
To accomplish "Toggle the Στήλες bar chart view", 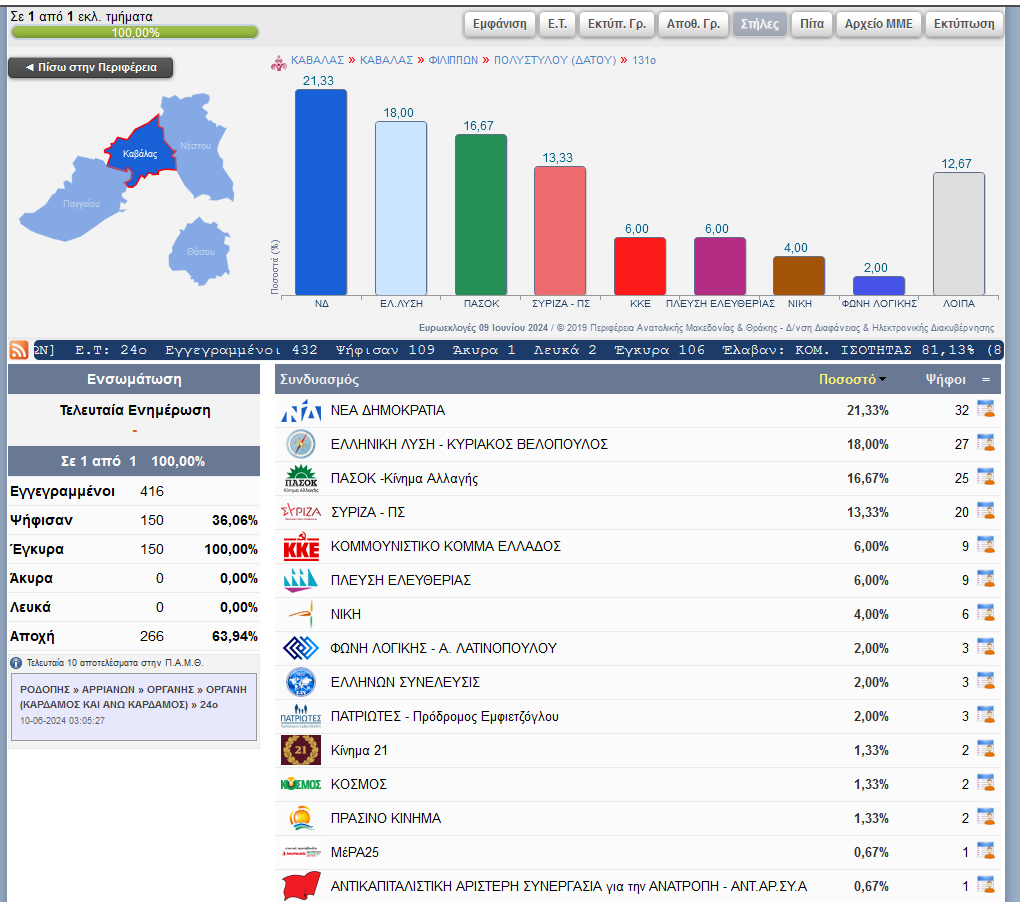I will pyautogui.click(x=760, y=24).
